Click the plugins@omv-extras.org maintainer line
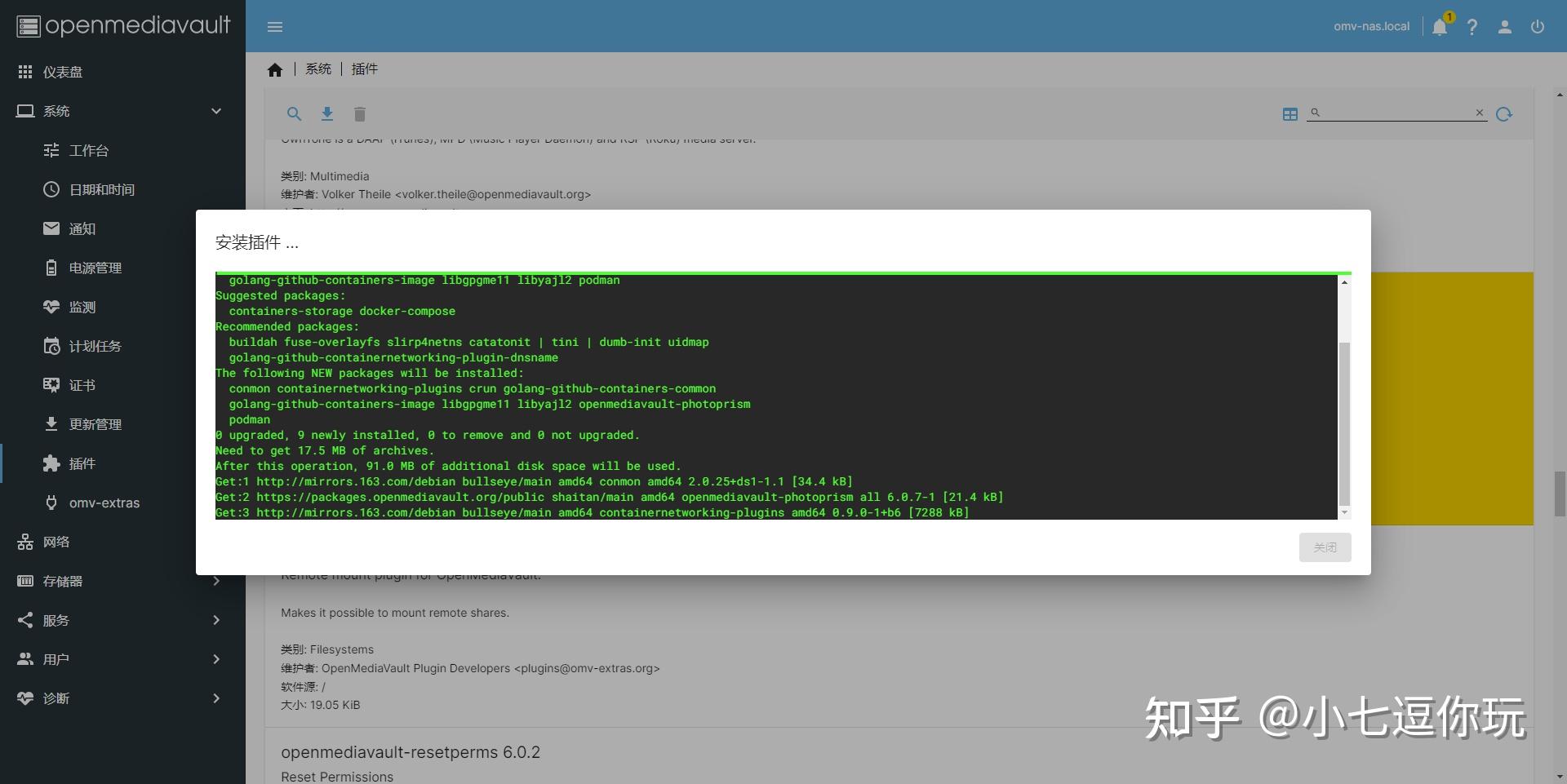Image resolution: width=1567 pixels, height=784 pixels. pos(470,668)
